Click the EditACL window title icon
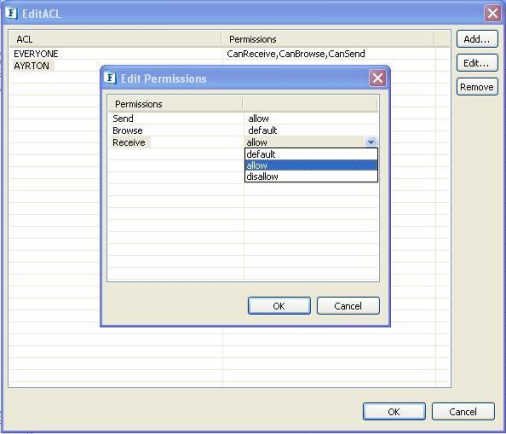This screenshot has width=506, height=434. point(11,13)
